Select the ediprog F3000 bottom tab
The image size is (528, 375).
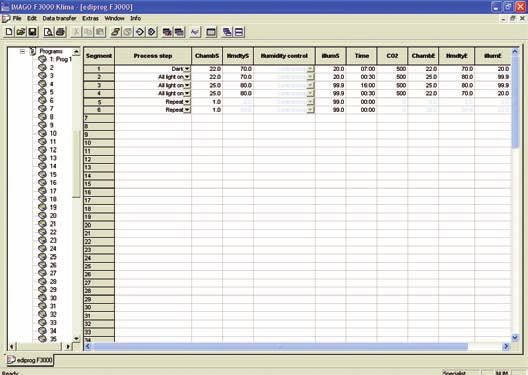point(30,360)
